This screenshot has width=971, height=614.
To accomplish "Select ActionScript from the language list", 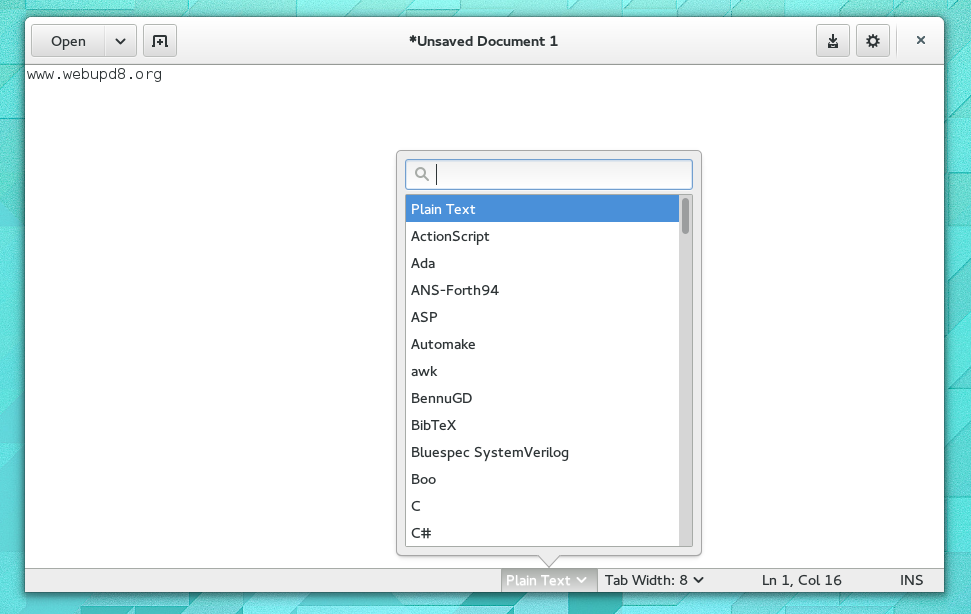I will click(450, 236).
